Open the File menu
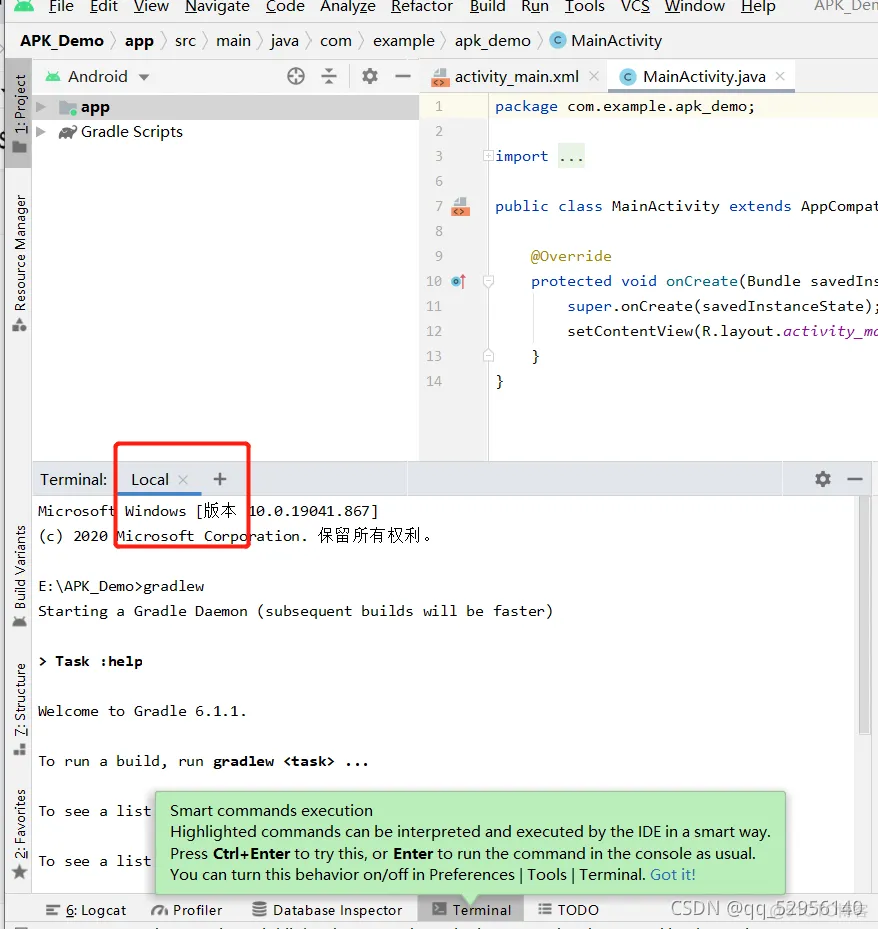The width and height of the screenshot is (878, 929). [61, 7]
